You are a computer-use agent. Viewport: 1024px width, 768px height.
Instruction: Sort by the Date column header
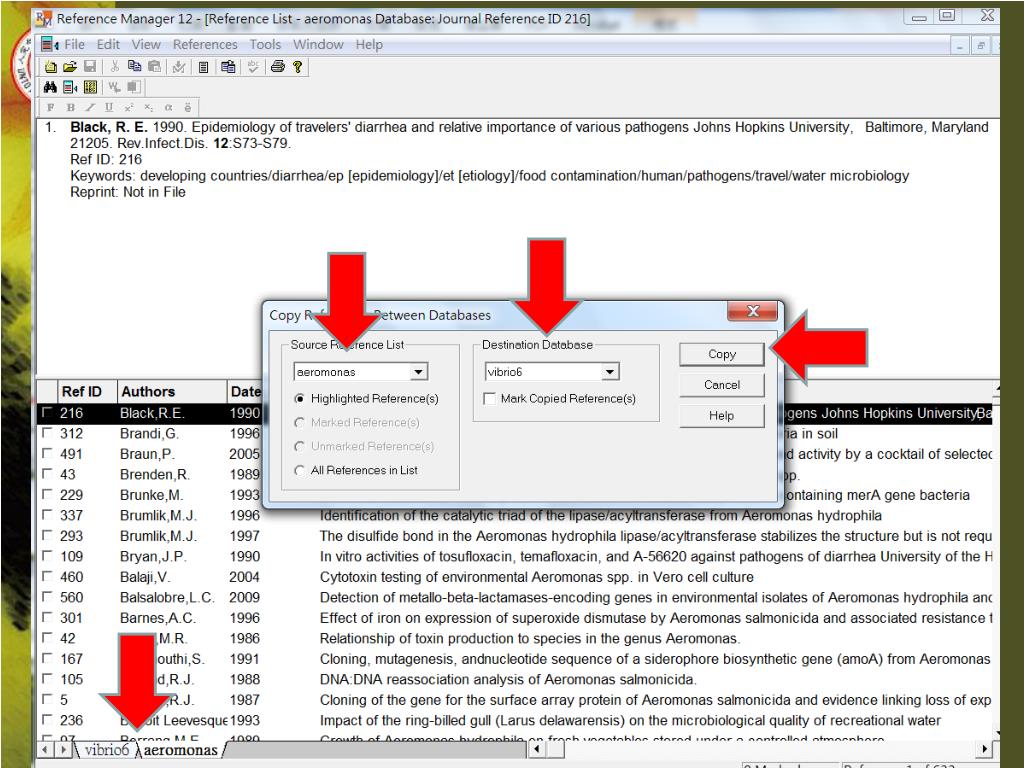(x=245, y=391)
